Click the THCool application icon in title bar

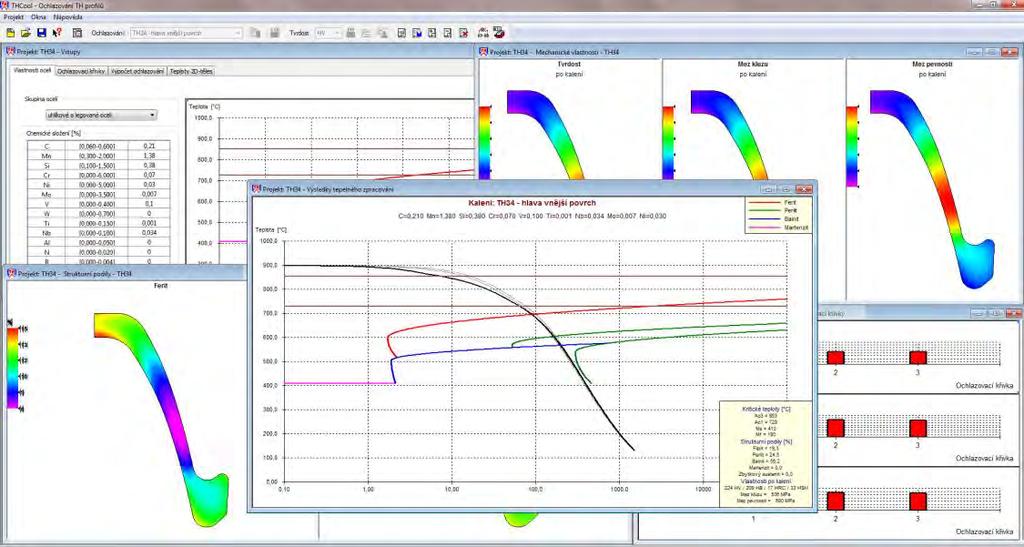pos(5,5)
